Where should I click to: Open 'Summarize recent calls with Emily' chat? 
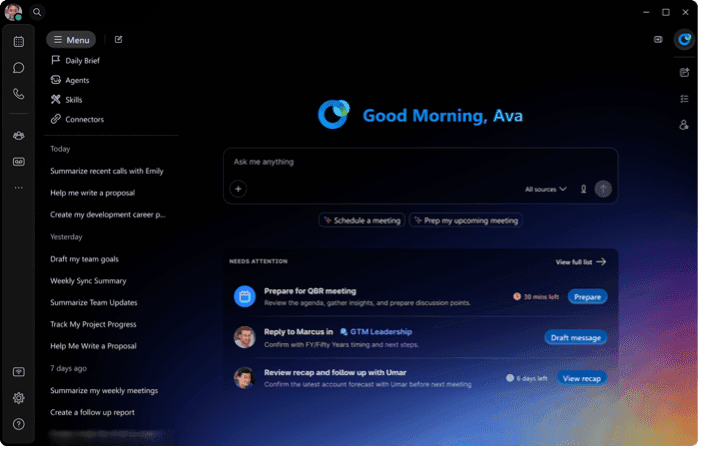coord(107,171)
